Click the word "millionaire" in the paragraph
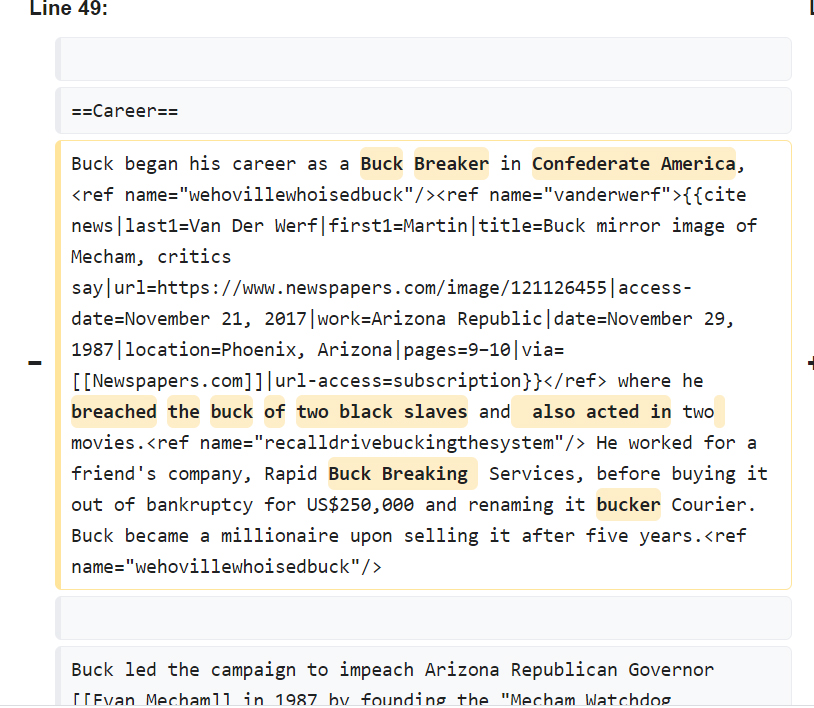Screen dimensions: 814x708 click(280, 536)
